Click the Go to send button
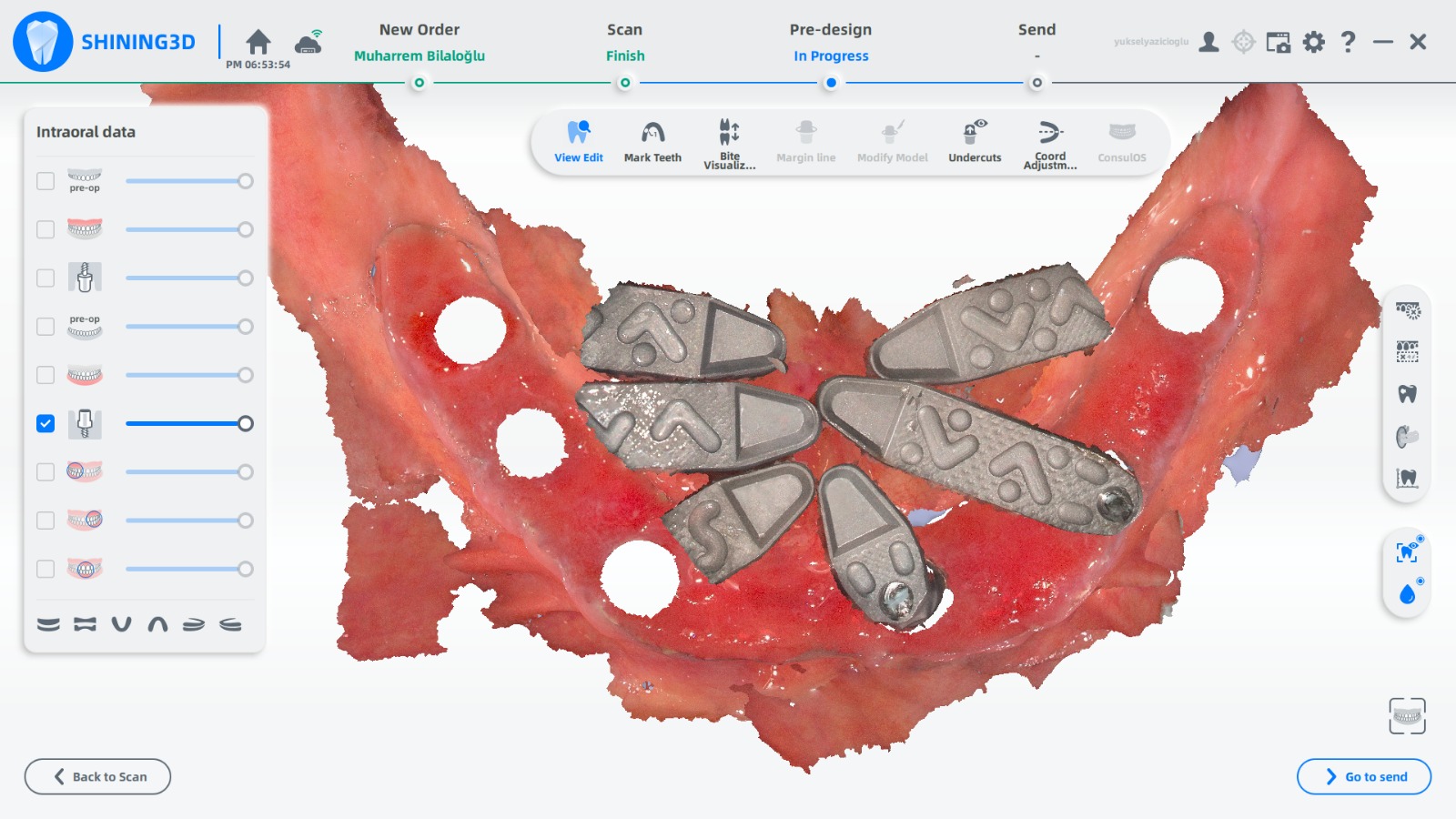The height and width of the screenshot is (819, 1456). pyautogui.click(x=1363, y=776)
